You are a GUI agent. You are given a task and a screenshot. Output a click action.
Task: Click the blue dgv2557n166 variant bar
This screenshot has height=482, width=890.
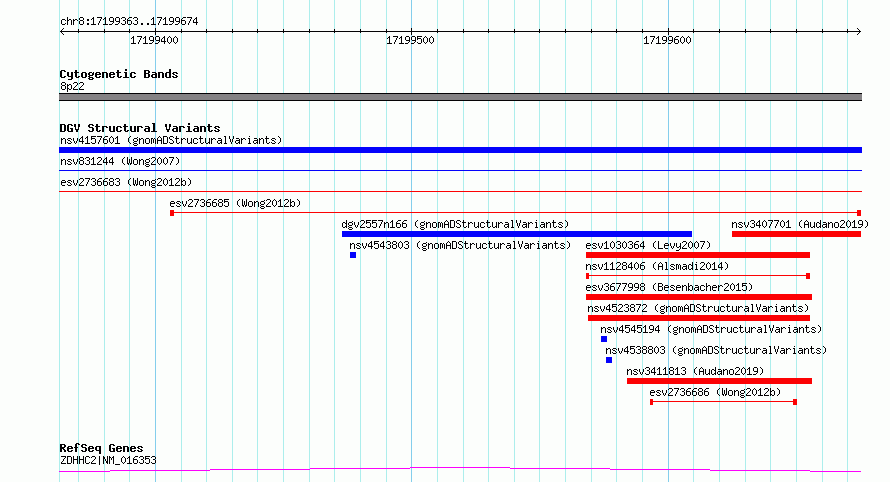(x=517, y=234)
